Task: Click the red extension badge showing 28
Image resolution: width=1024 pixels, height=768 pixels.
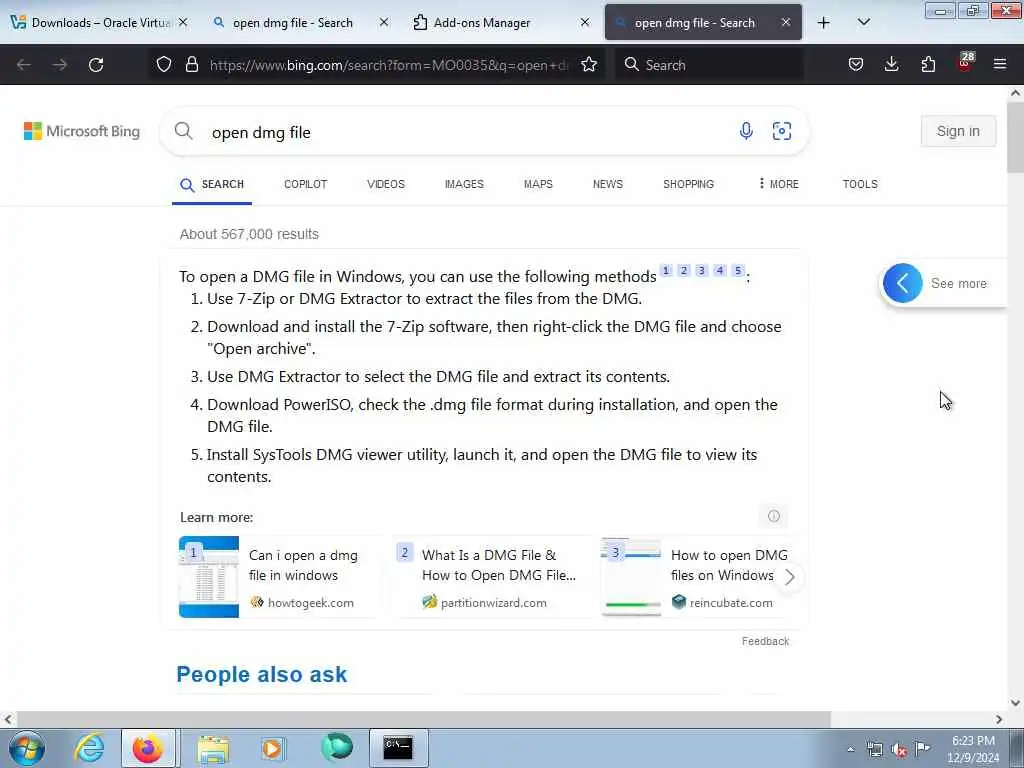Action: (x=965, y=63)
